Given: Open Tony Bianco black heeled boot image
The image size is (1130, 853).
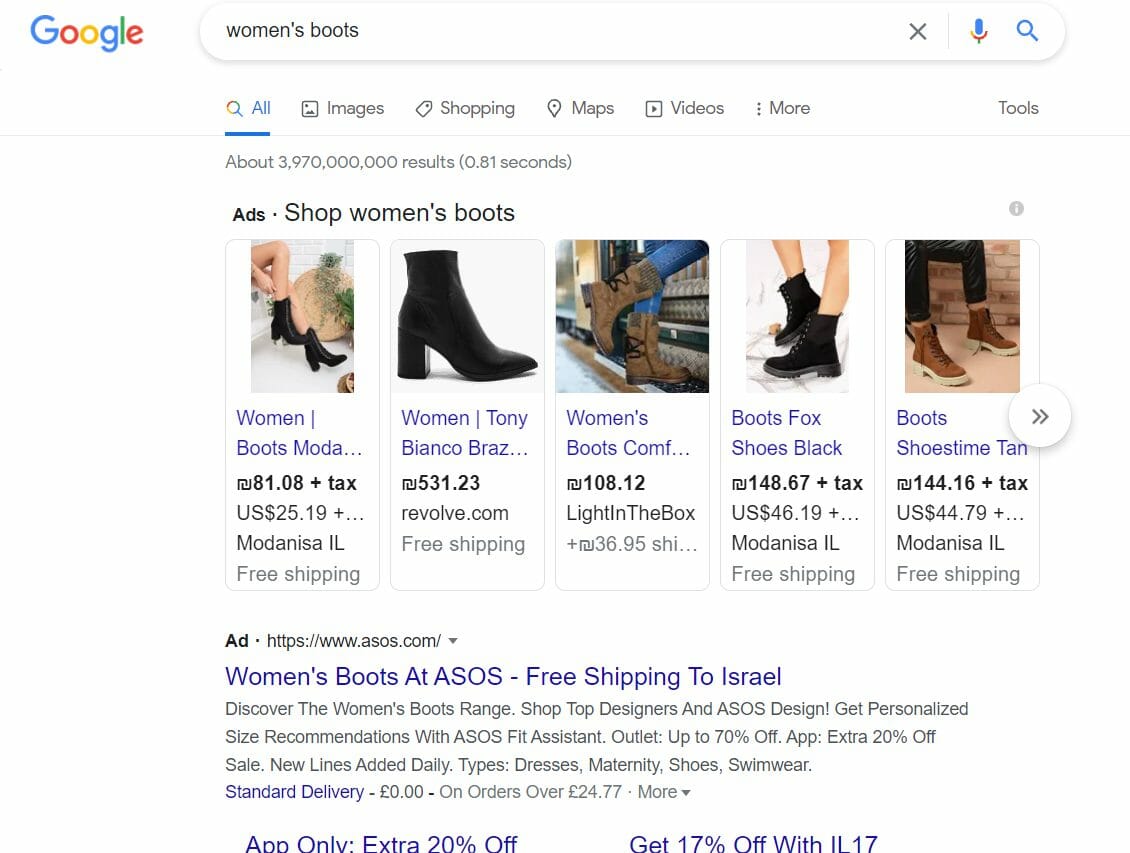Looking at the screenshot, I should 468,316.
